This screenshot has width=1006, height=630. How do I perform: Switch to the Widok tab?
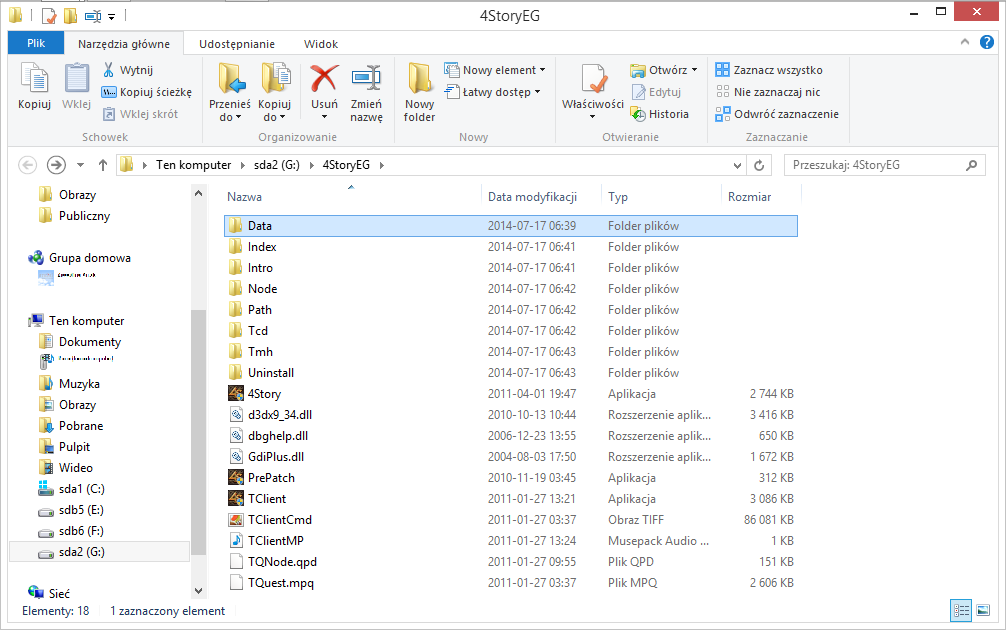pyautogui.click(x=321, y=44)
